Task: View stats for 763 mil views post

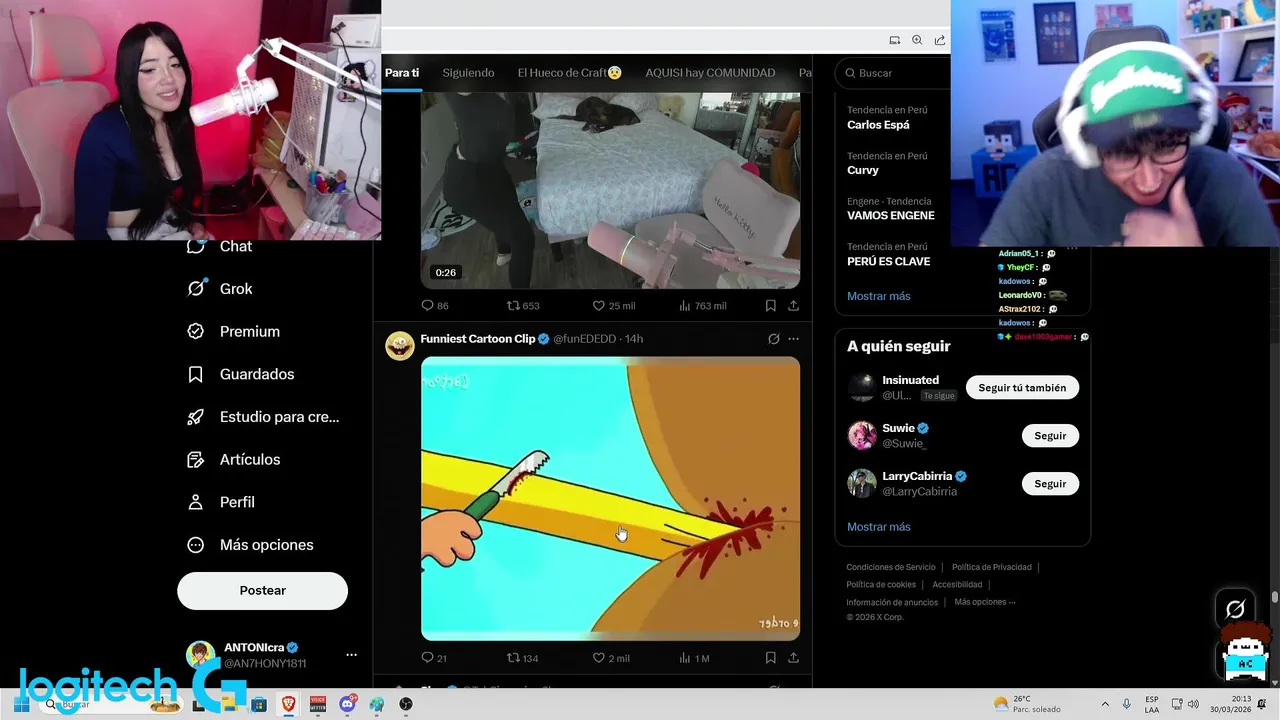Action: 702,306
